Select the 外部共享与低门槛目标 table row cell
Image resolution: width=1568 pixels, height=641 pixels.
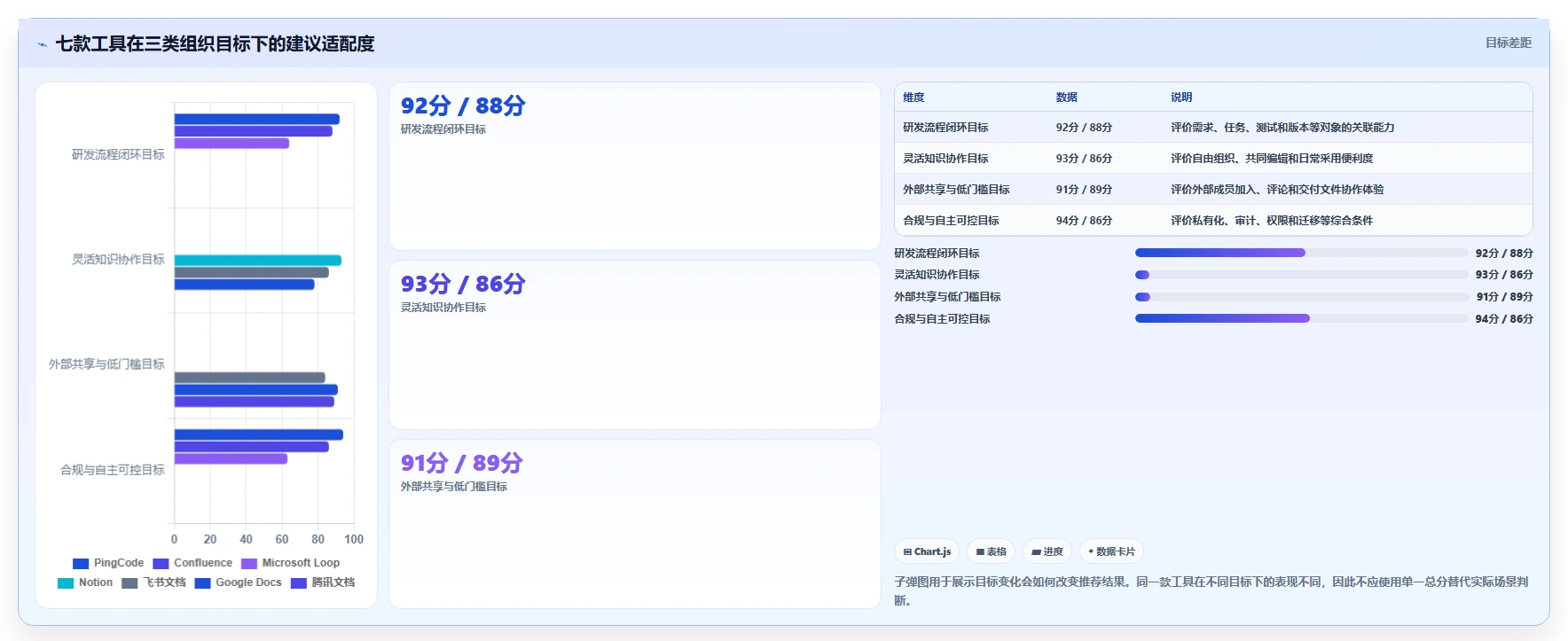coord(956,190)
